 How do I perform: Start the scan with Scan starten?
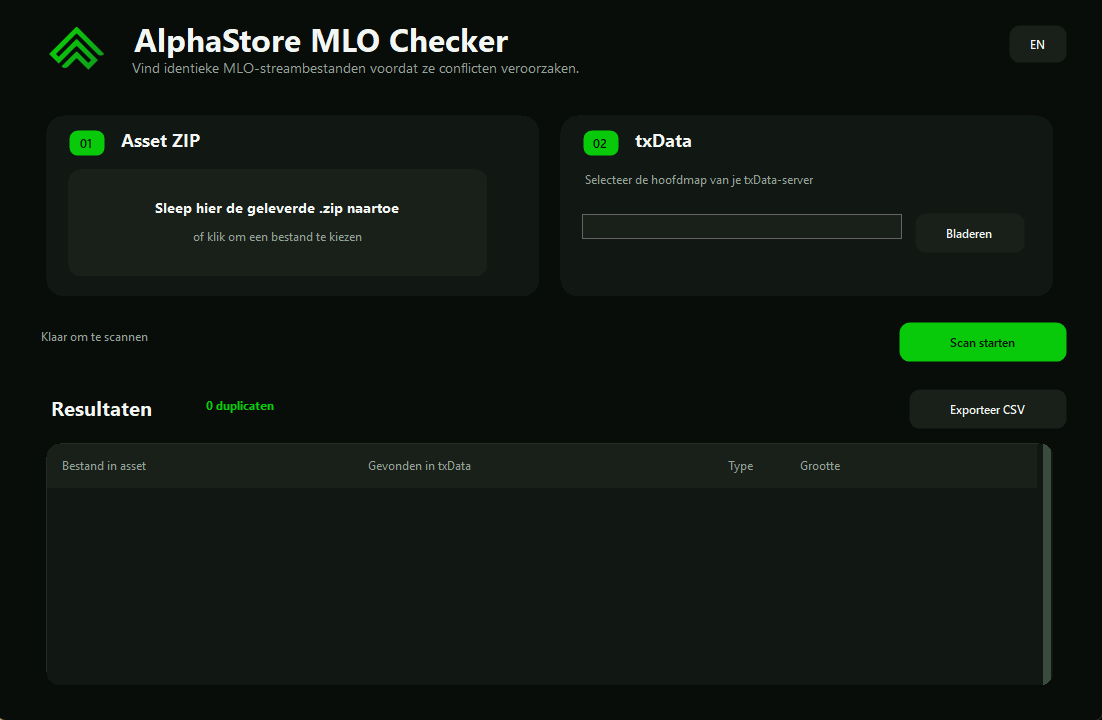983,342
